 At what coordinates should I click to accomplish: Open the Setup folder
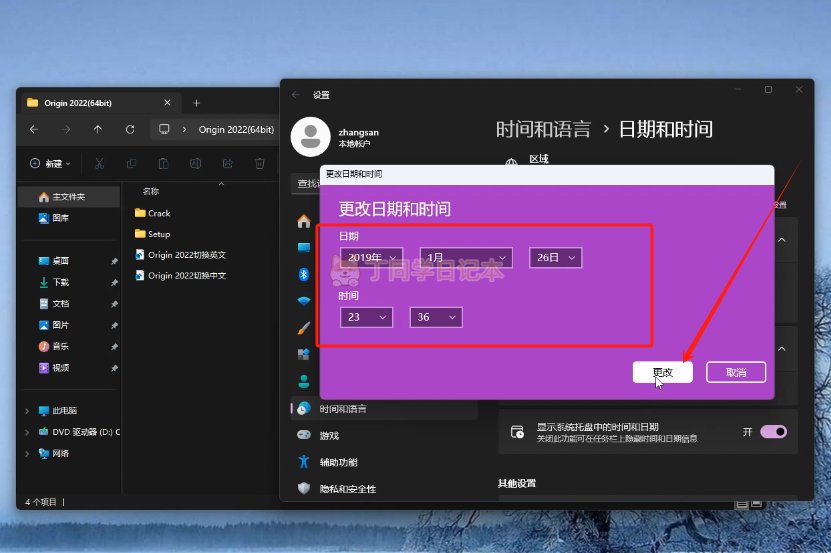pos(158,234)
